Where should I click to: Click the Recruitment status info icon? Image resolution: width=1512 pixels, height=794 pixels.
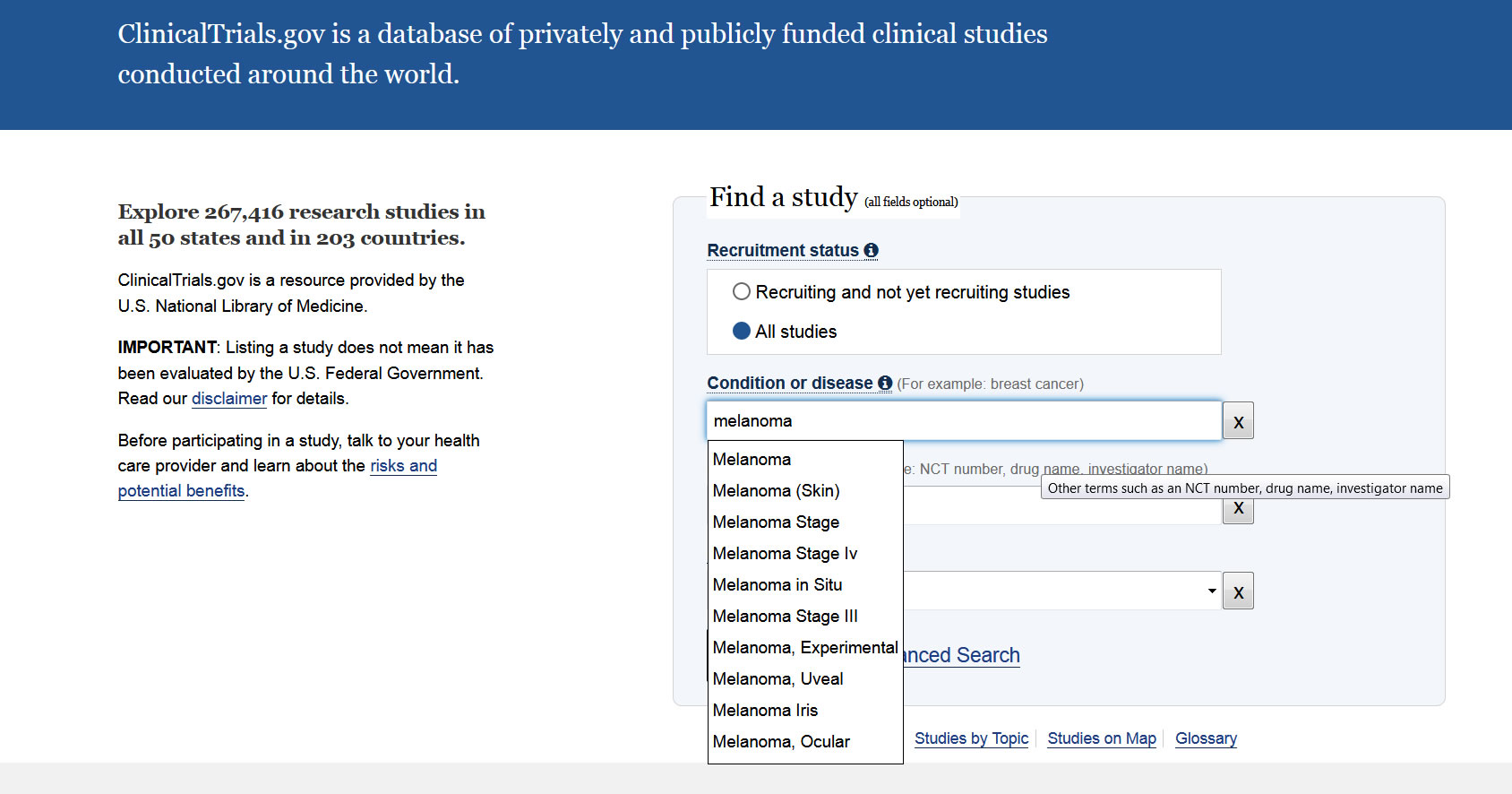871,251
